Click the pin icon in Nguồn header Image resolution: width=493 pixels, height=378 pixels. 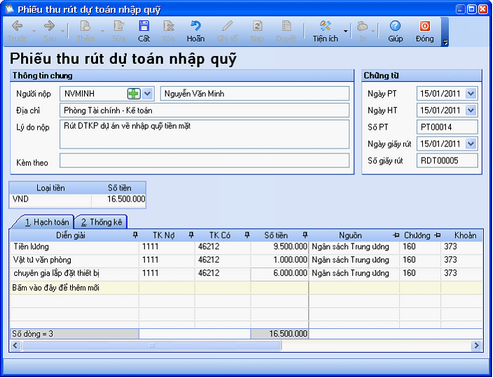click(x=396, y=235)
